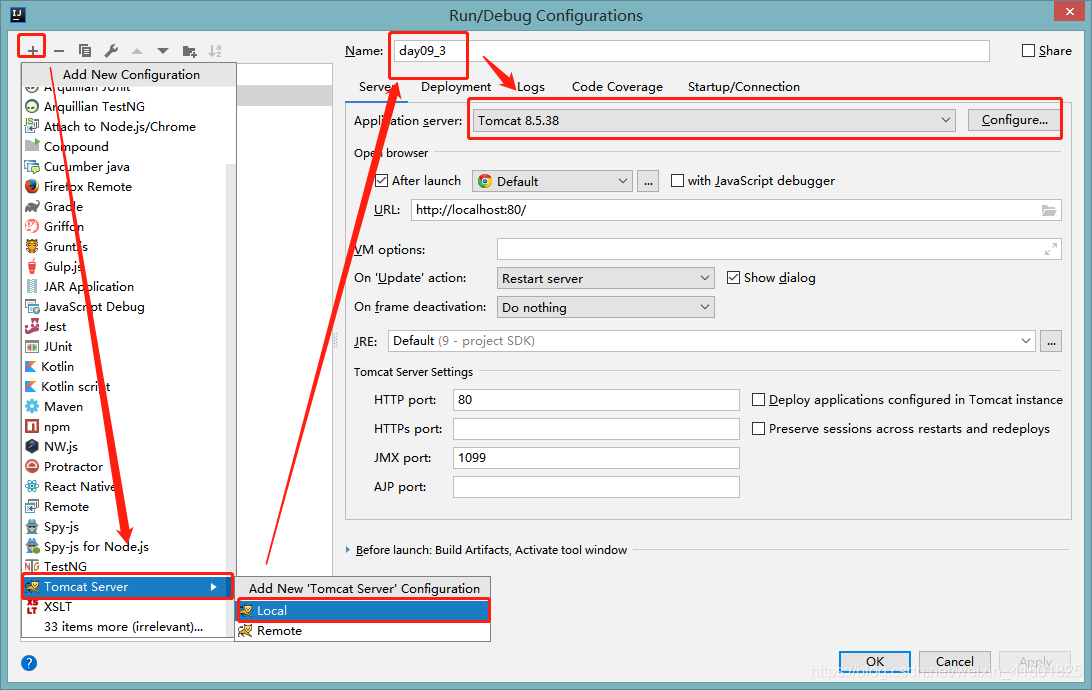Choose Remote Tomcat Server submenu item
This screenshot has height=690, width=1092.
[364, 631]
